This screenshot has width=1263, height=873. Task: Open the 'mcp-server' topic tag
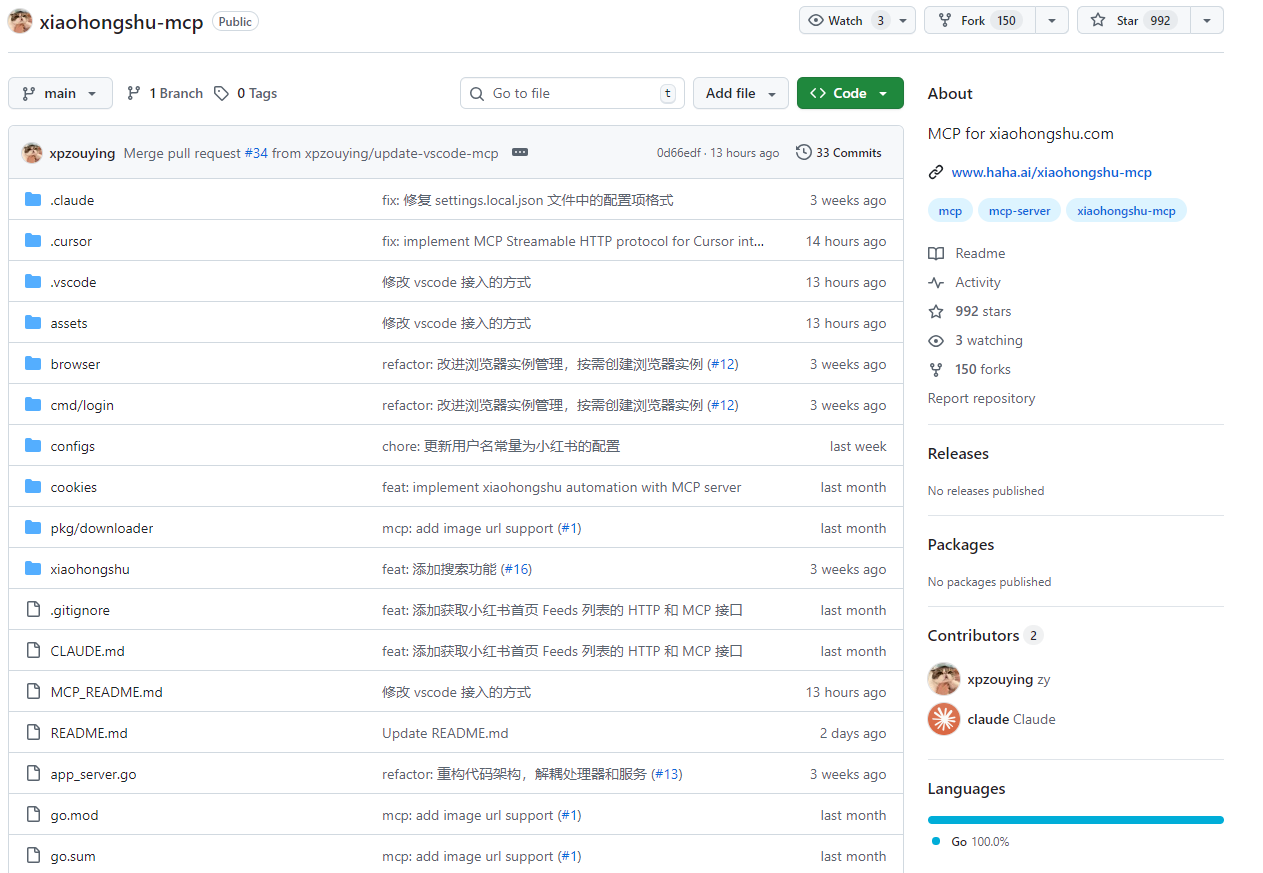[x=1018, y=210]
